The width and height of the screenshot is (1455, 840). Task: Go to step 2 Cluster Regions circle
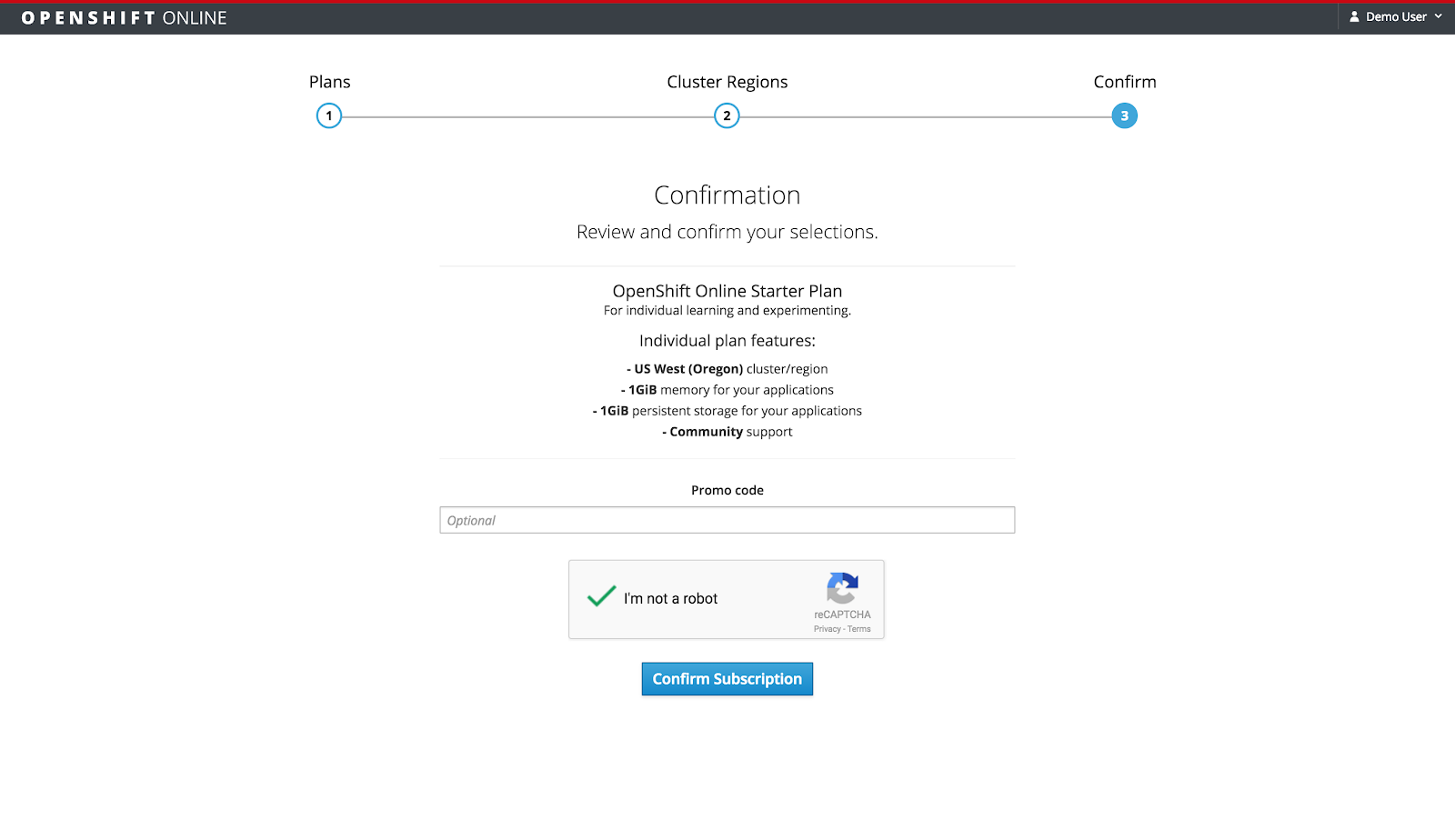tap(727, 115)
